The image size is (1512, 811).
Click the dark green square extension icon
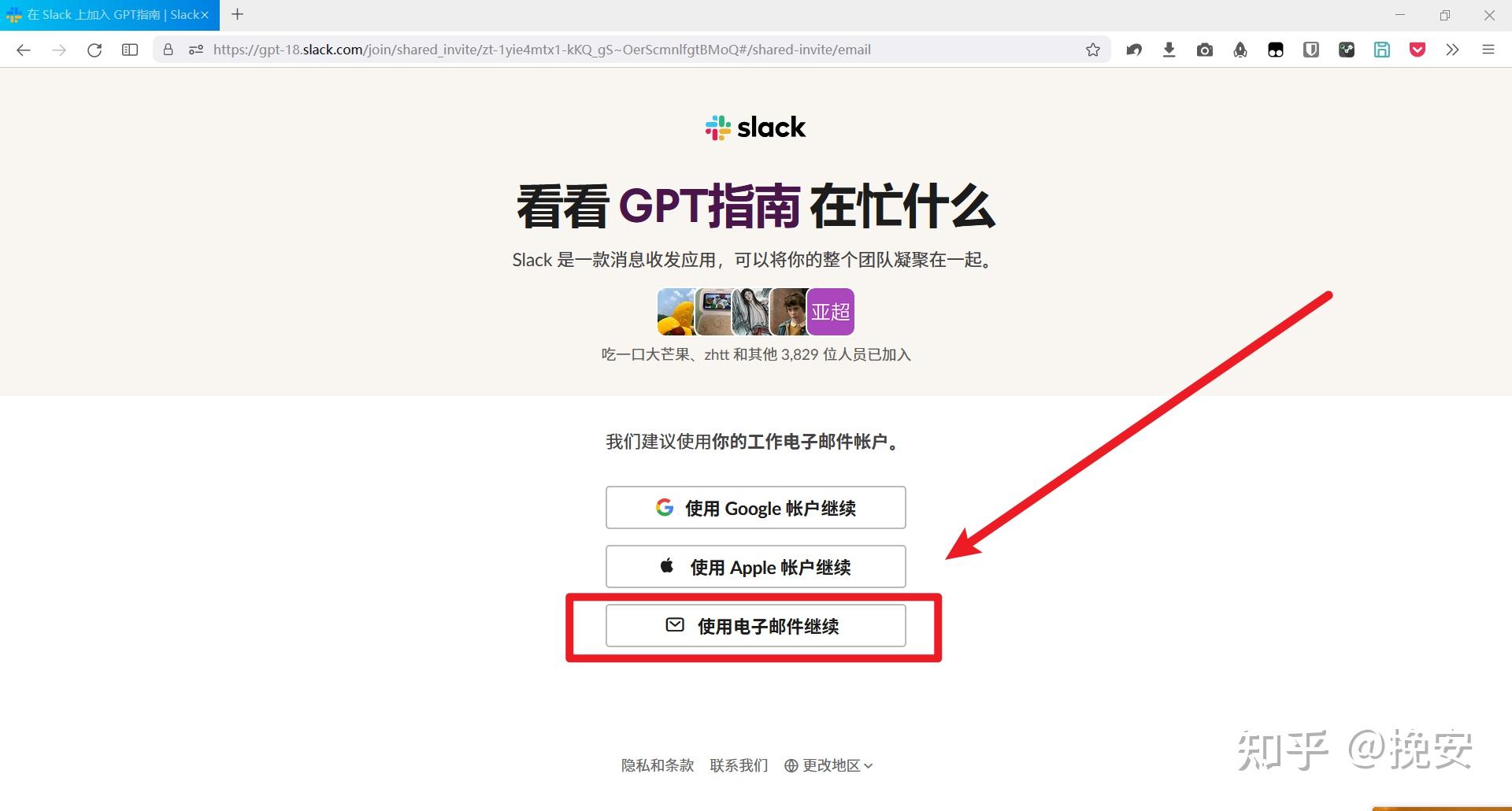pyautogui.click(x=1347, y=50)
